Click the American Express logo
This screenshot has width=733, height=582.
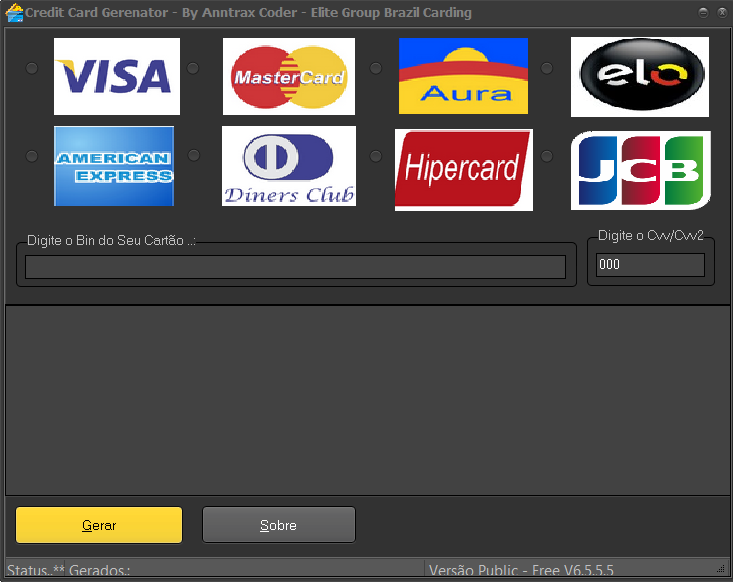tap(114, 166)
